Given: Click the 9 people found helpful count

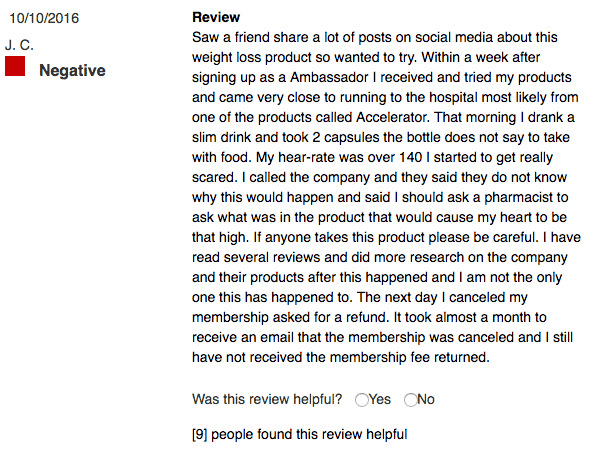Looking at the screenshot, I should (x=300, y=434).
